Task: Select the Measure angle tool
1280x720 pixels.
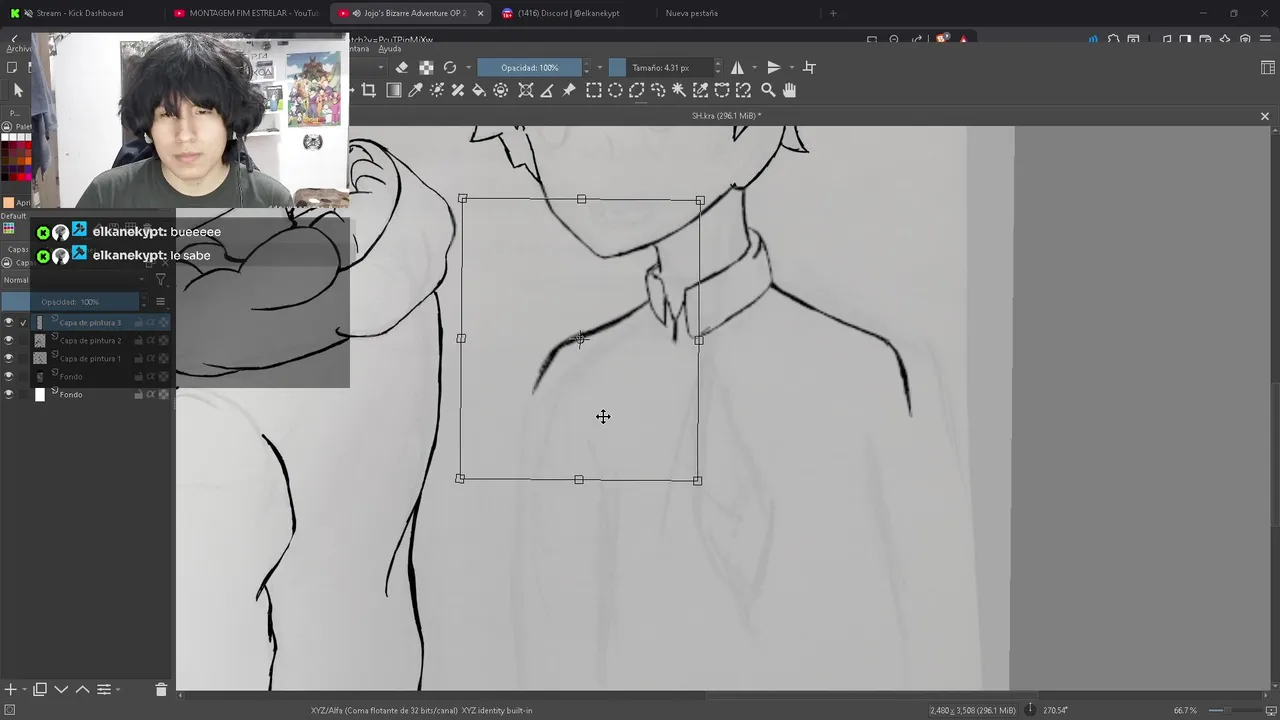Action: coord(547,90)
